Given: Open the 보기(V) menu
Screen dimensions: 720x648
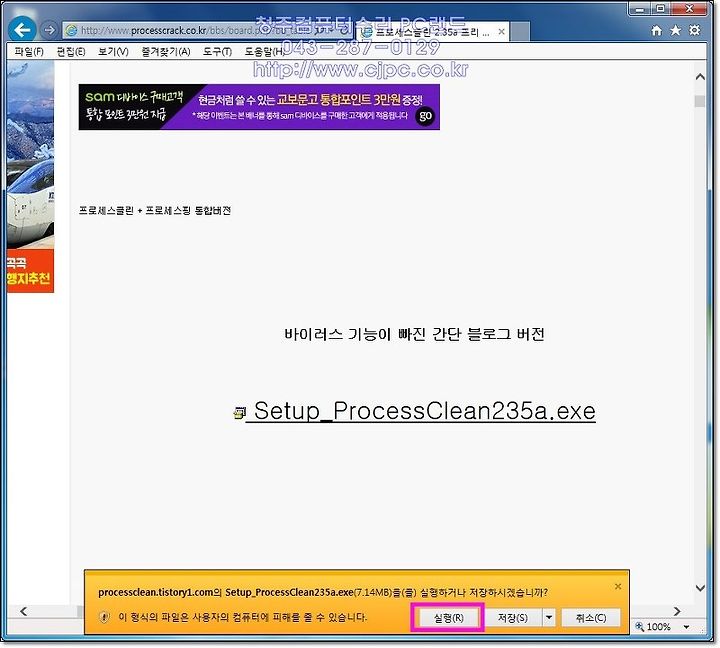Looking at the screenshot, I should pyautogui.click(x=113, y=51).
